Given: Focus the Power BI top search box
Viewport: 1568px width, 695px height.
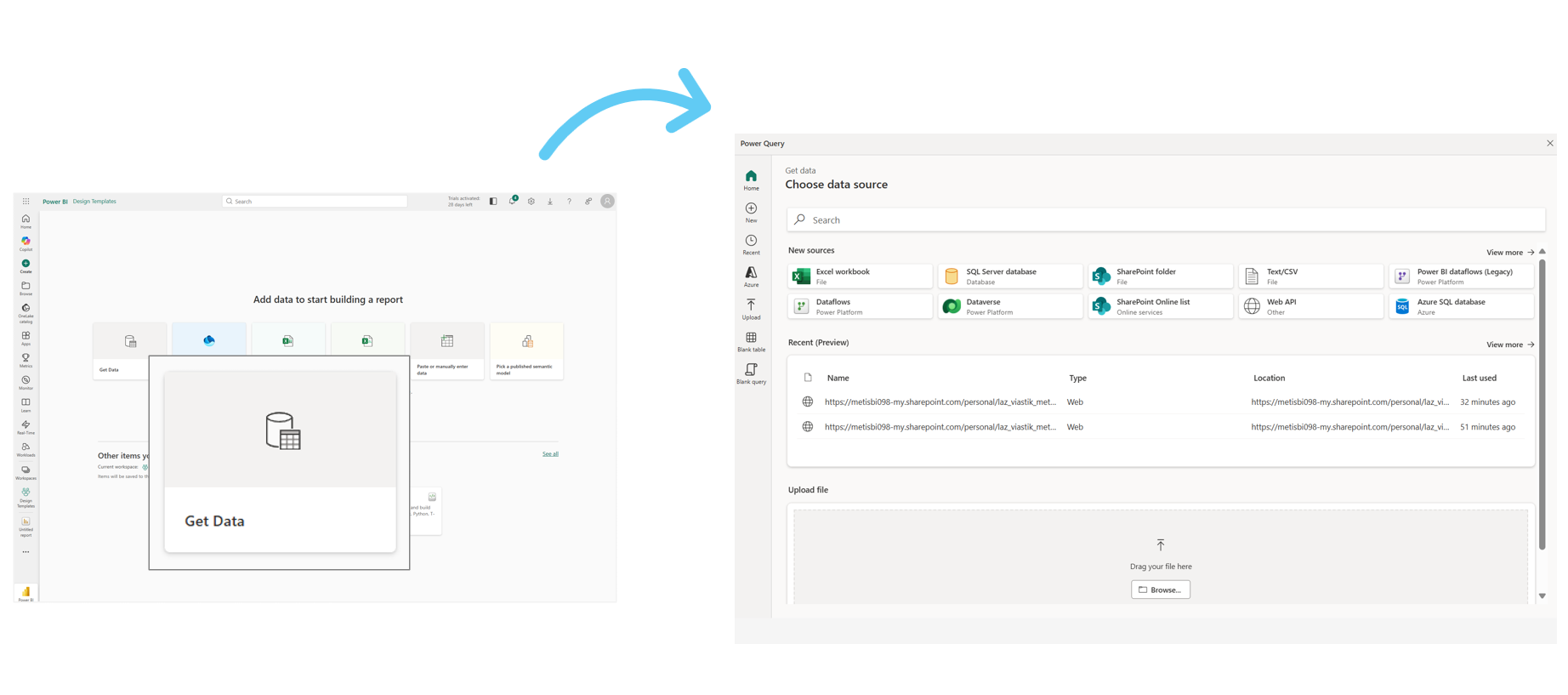Looking at the screenshot, I should click(x=315, y=202).
